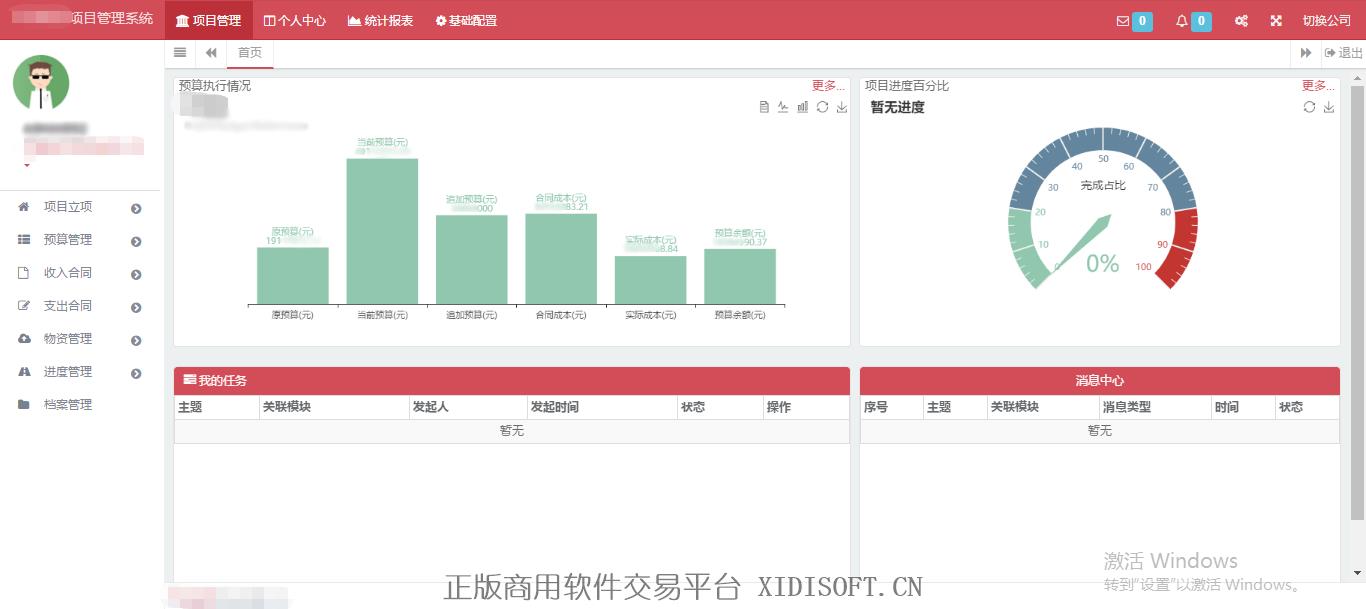The height and width of the screenshot is (609, 1366).
Task: Open the mail envelope messages icon
Action: (1123, 21)
